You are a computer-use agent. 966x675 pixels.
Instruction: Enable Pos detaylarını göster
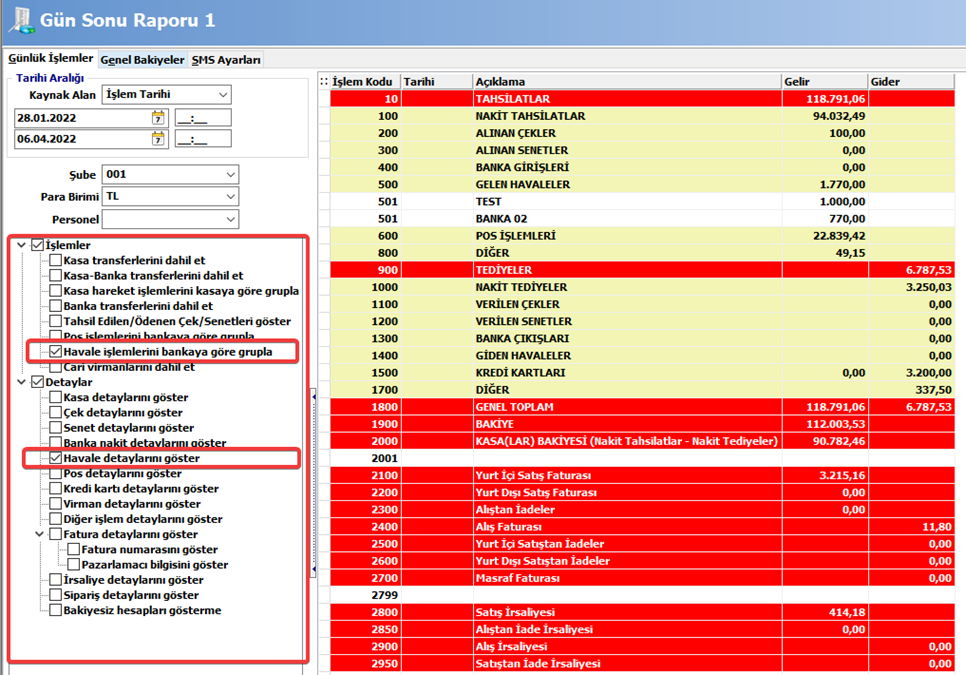(55, 474)
